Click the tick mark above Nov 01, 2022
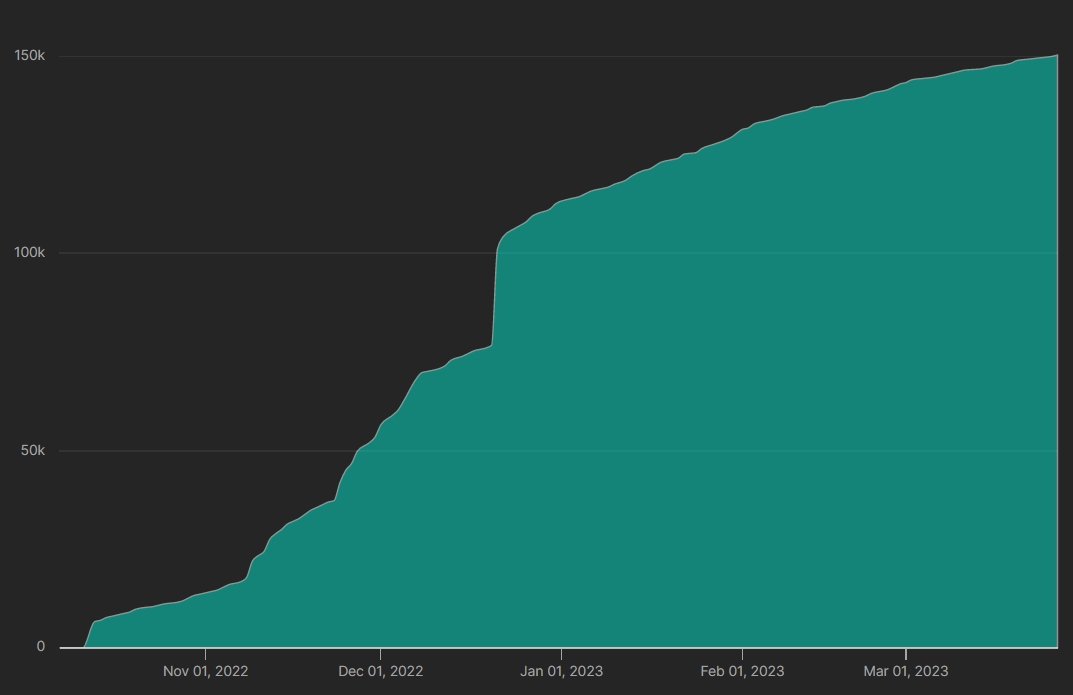The height and width of the screenshot is (695, 1073). tap(205, 653)
